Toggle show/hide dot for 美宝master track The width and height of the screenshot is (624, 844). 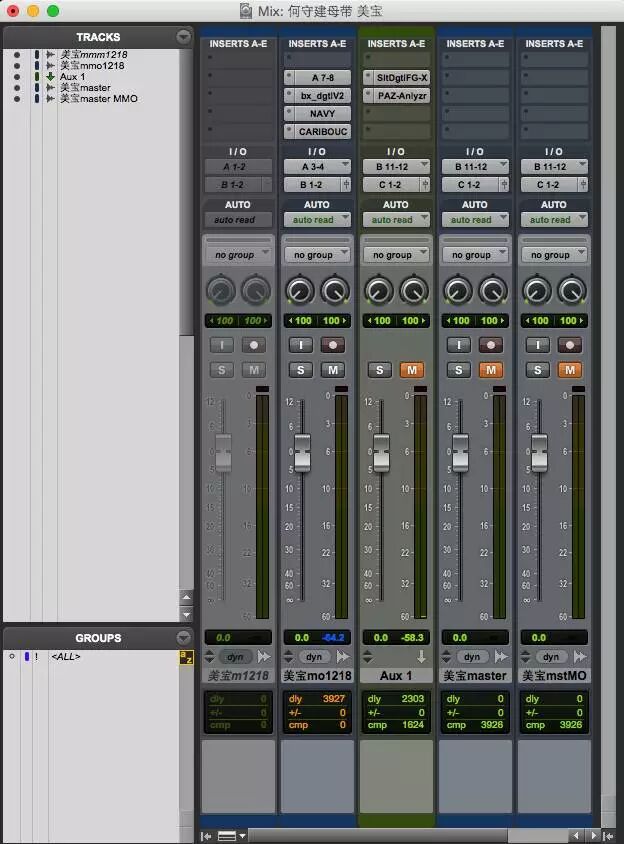pos(17,88)
